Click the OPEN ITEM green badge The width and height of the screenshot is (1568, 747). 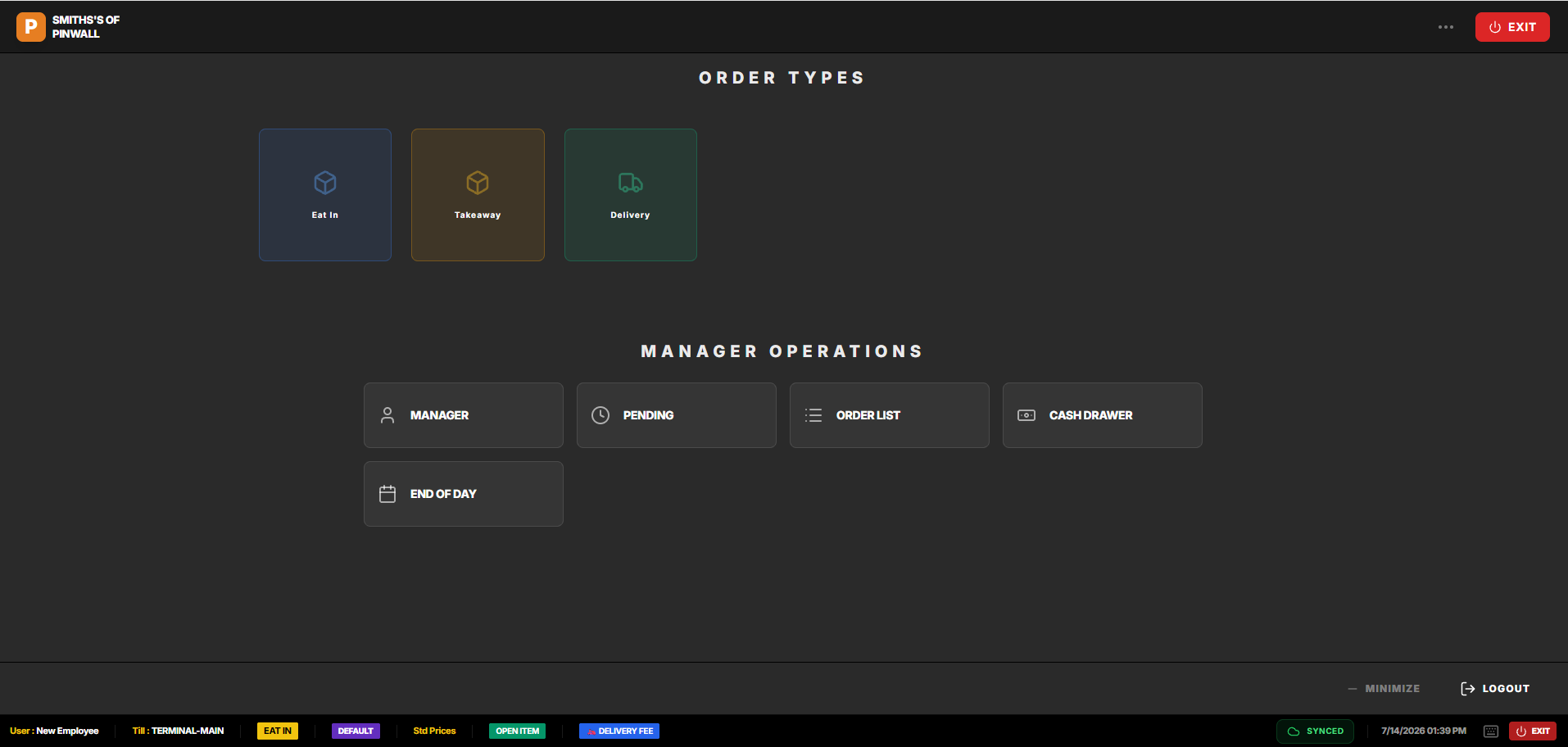[518, 731]
